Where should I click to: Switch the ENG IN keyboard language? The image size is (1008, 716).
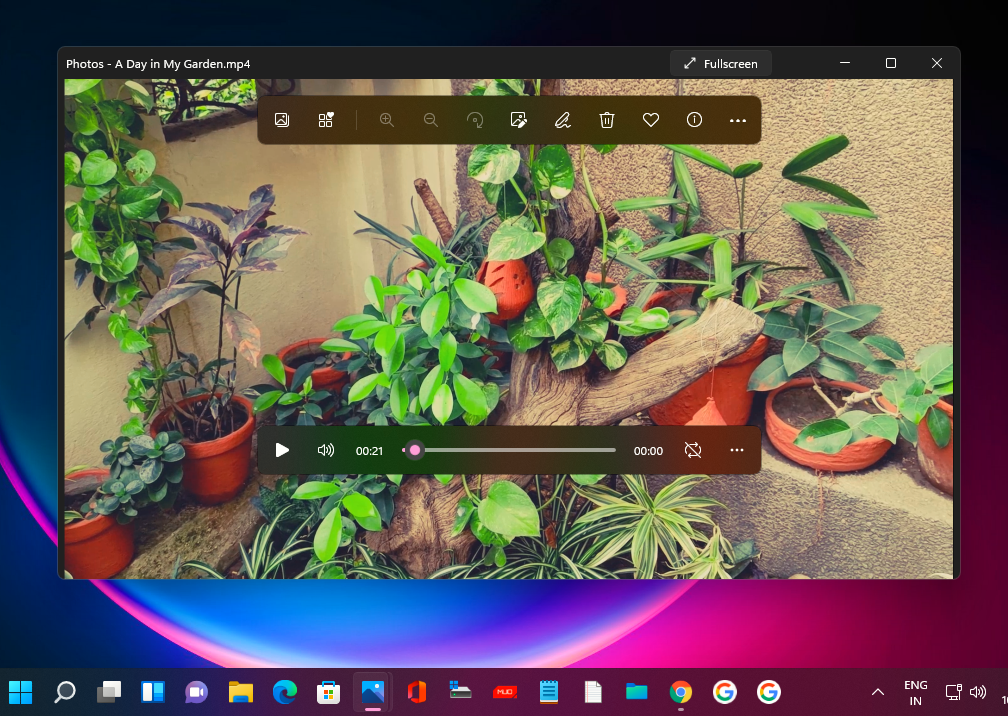click(915, 691)
